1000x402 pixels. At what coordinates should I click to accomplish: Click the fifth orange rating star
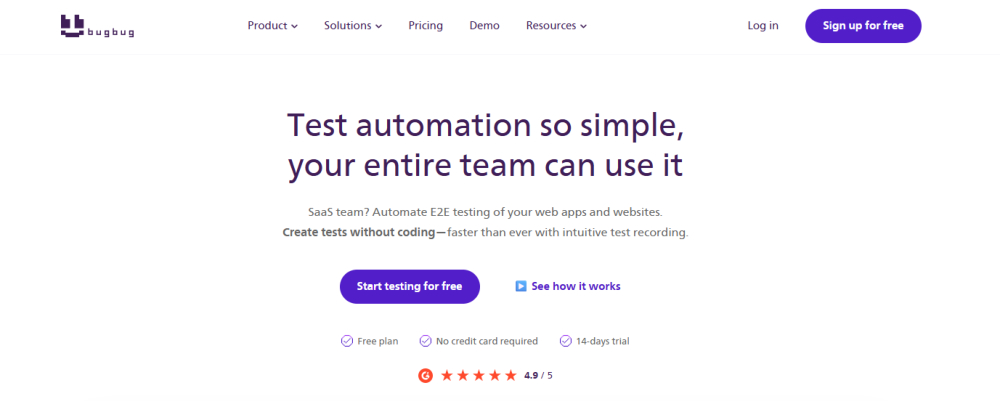(x=511, y=376)
